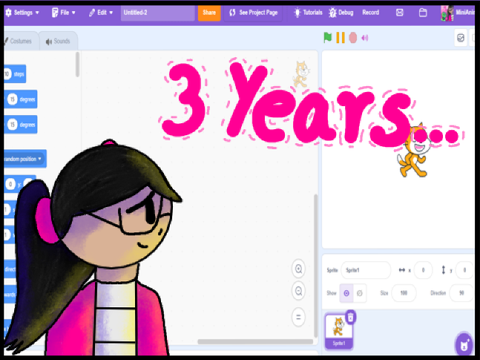Open My Stuff folder icon
This screenshot has width=480, height=360.
[423, 13]
